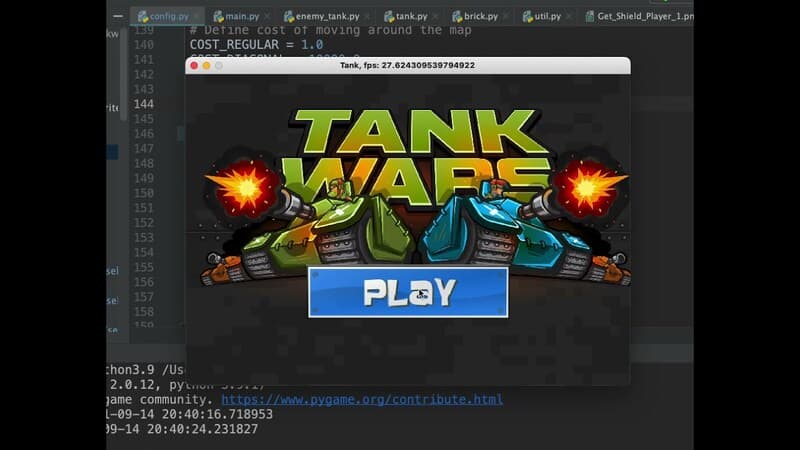Open the brick.py editor tab
Screen dimensions: 800x450
[x=481, y=16]
